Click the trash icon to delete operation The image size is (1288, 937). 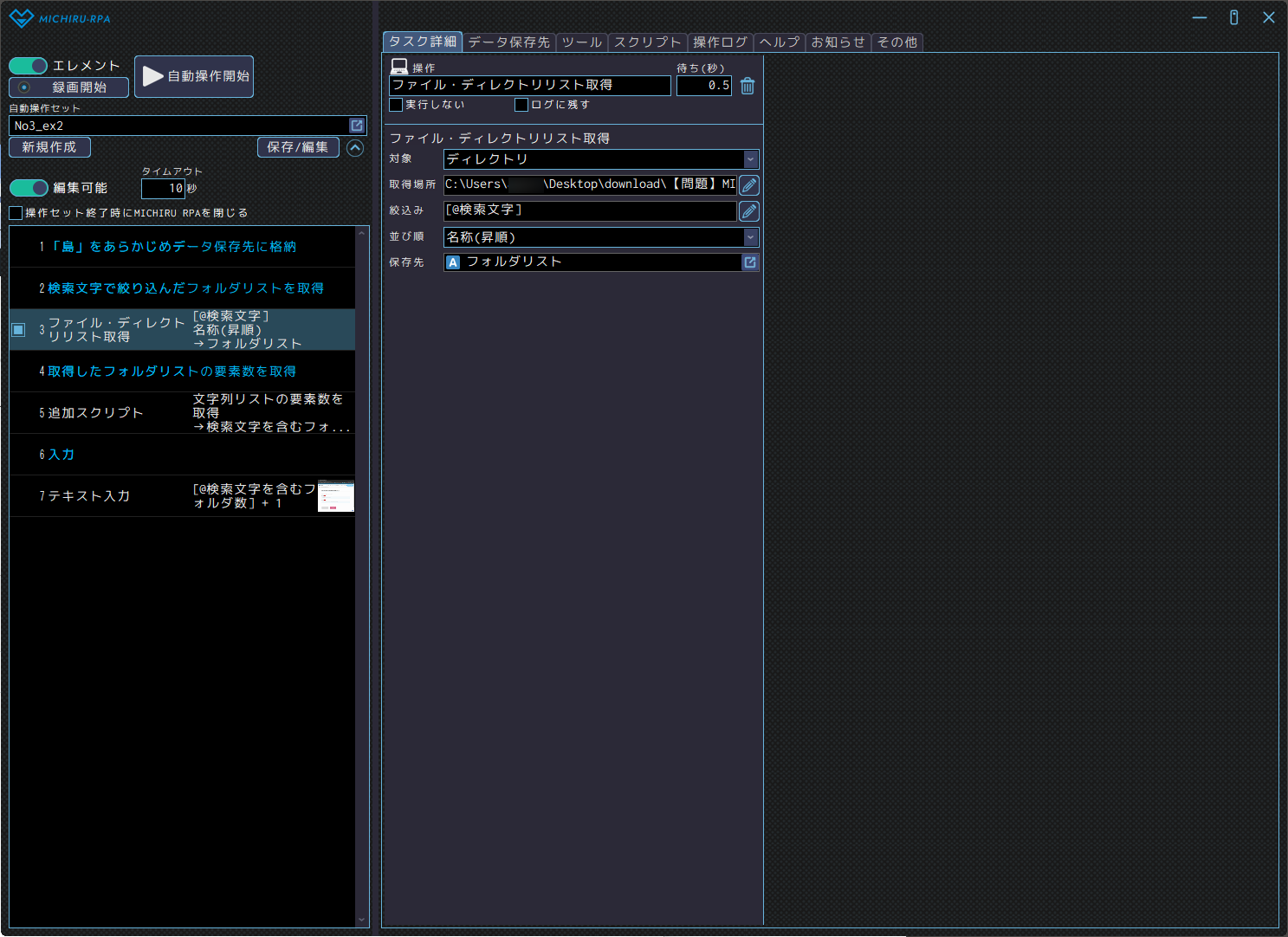point(748,86)
